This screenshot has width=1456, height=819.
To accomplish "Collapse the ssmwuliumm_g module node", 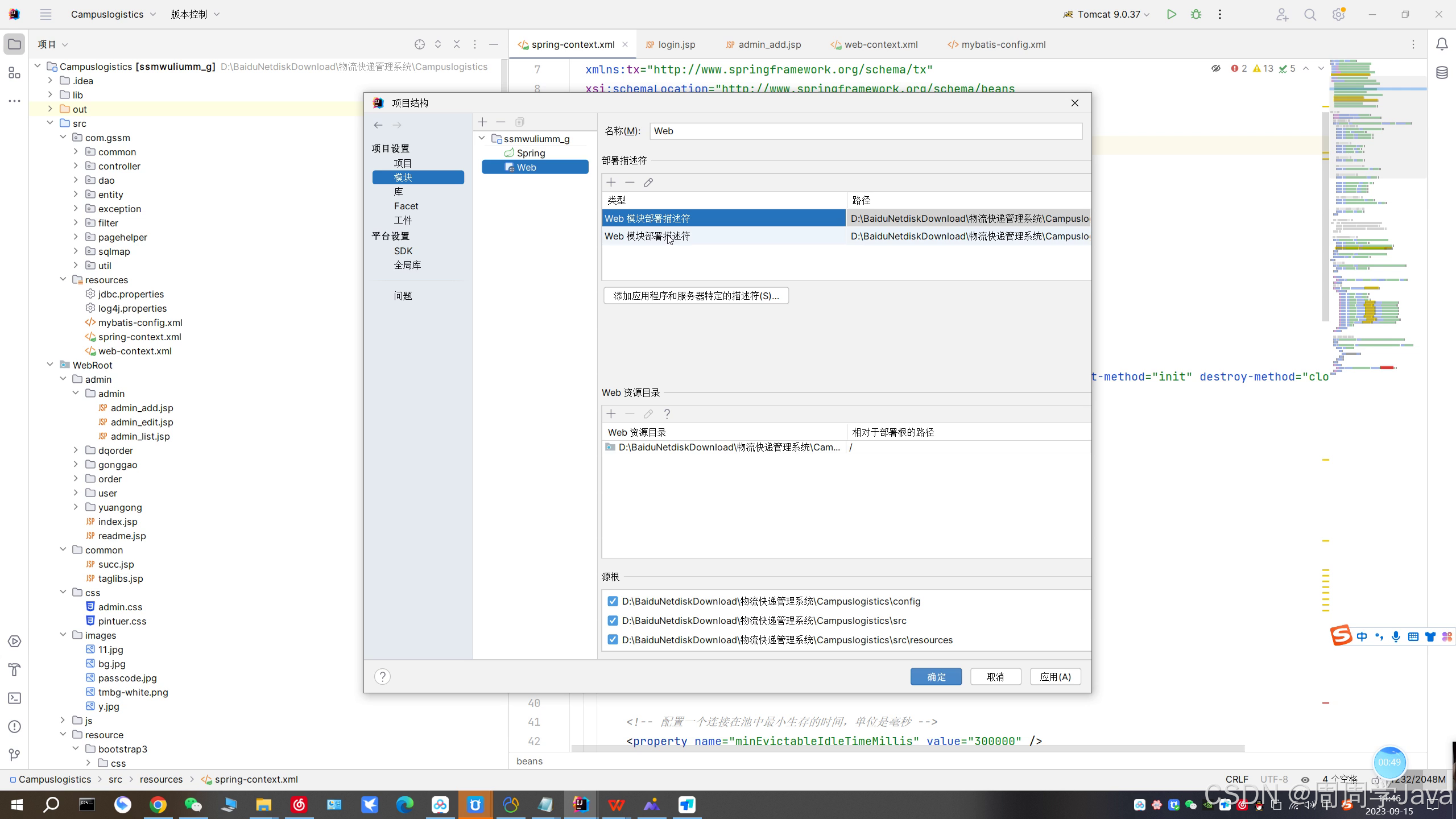I will [x=482, y=139].
